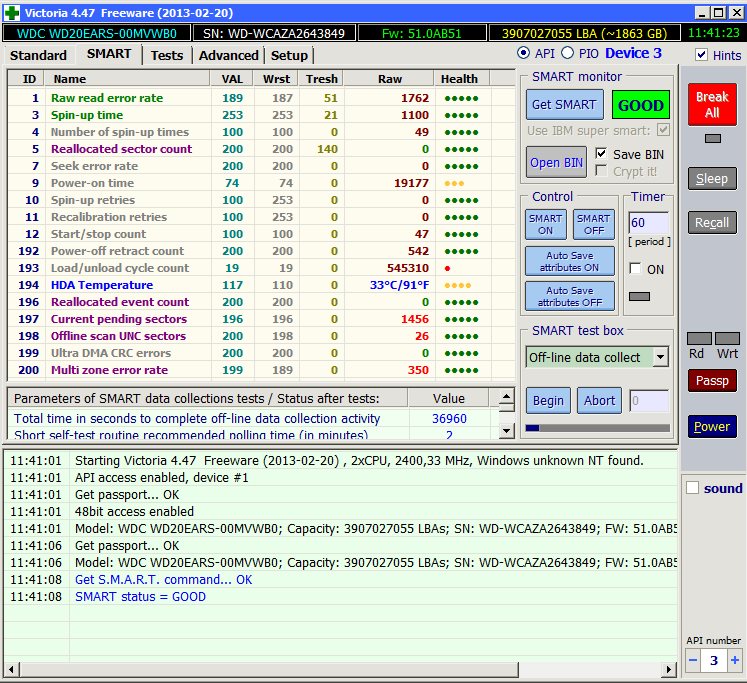Select the Power-on time attribute row

pos(262,183)
